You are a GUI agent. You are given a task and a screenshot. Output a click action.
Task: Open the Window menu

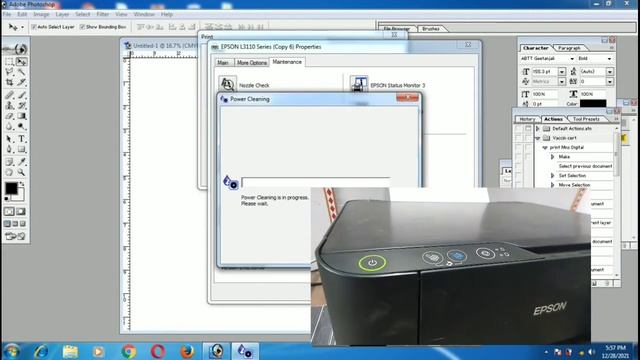pyautogui.click(x=144, y=14)
